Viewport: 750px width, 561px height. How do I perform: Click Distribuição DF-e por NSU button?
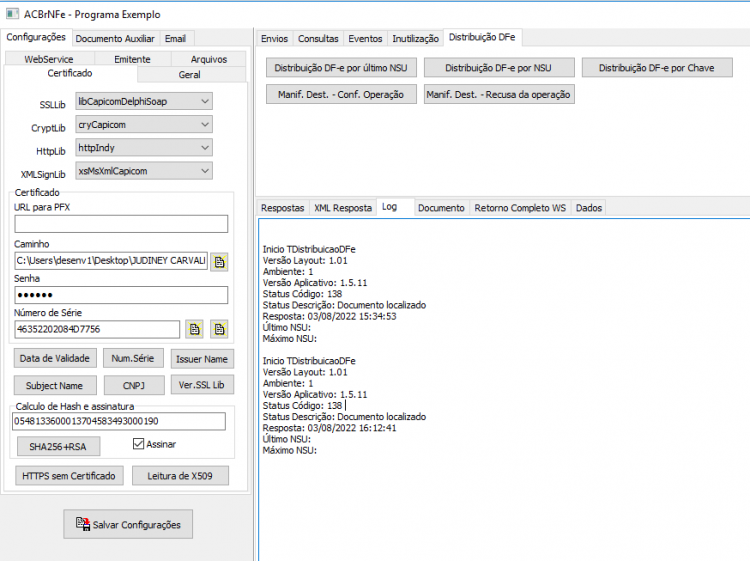pos(499,68)
